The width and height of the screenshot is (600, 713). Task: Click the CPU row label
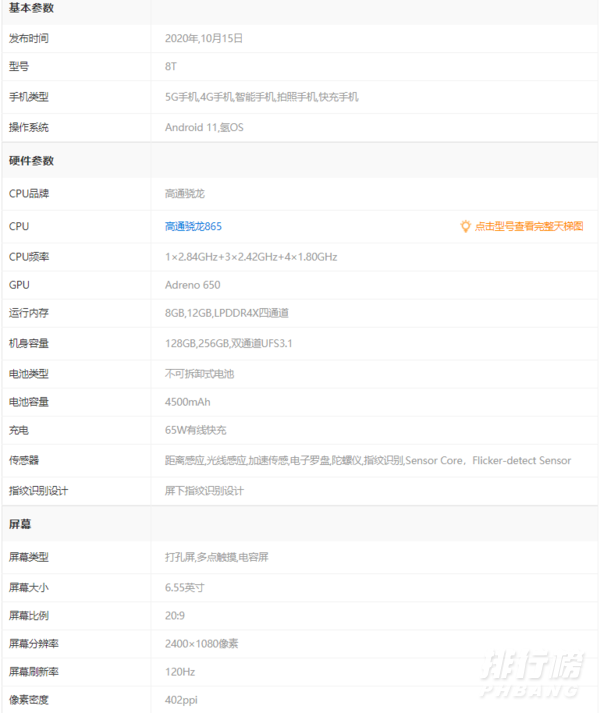click(x=19, y=226)
